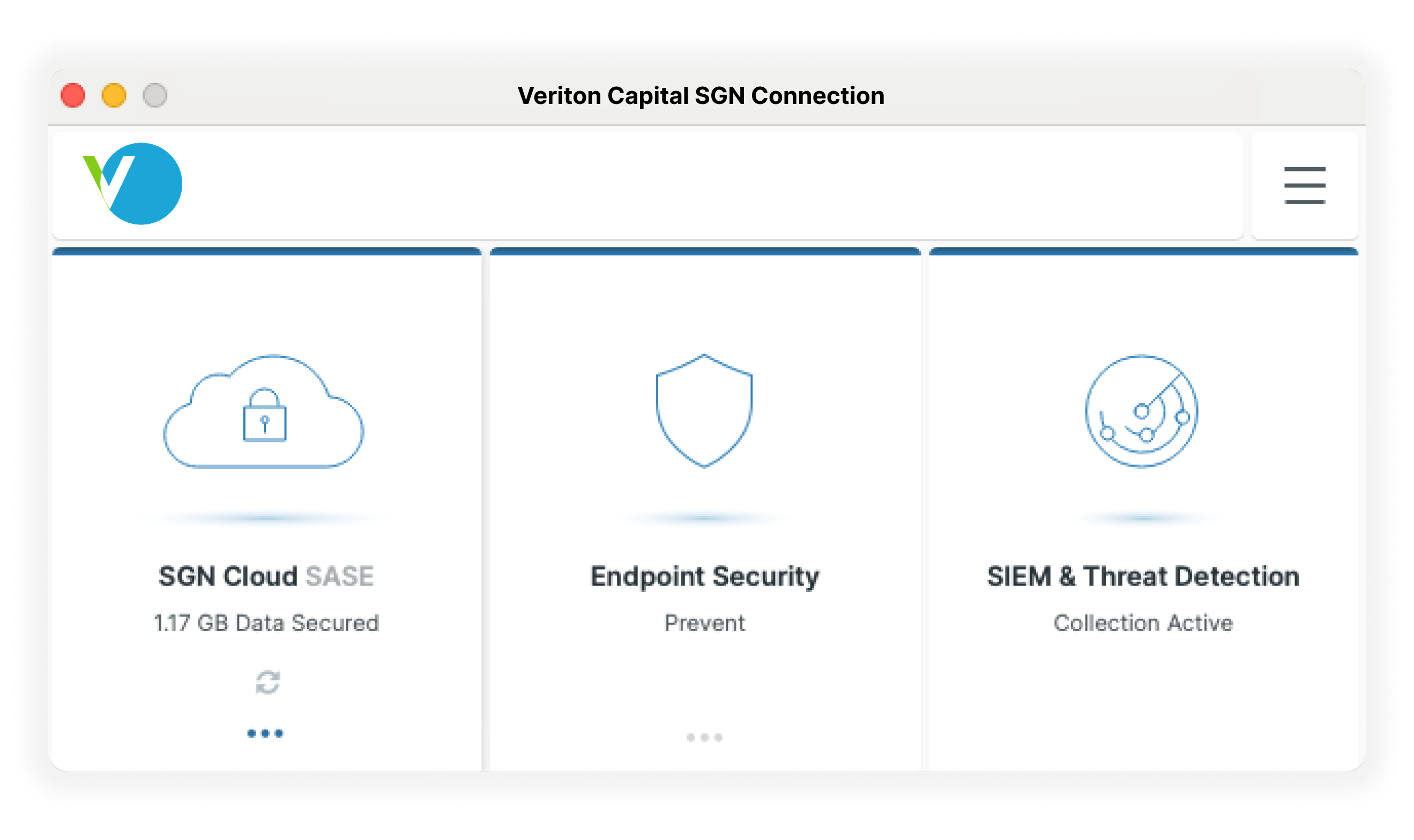This screenshot has width=1414, height=840.
Task: Click the 1.17 GB Data Secured text
Action: tap(266, 622)
